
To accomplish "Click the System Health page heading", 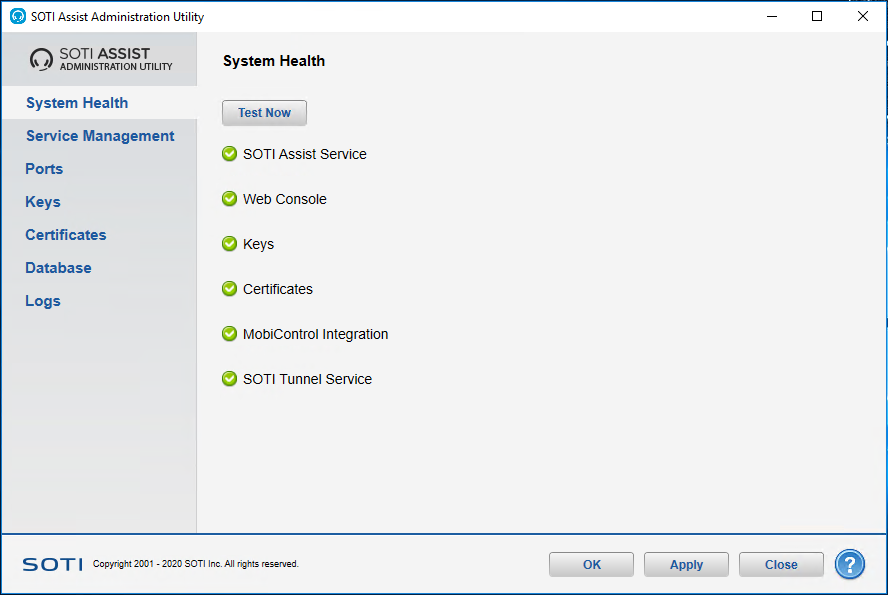I will [274, 61].
